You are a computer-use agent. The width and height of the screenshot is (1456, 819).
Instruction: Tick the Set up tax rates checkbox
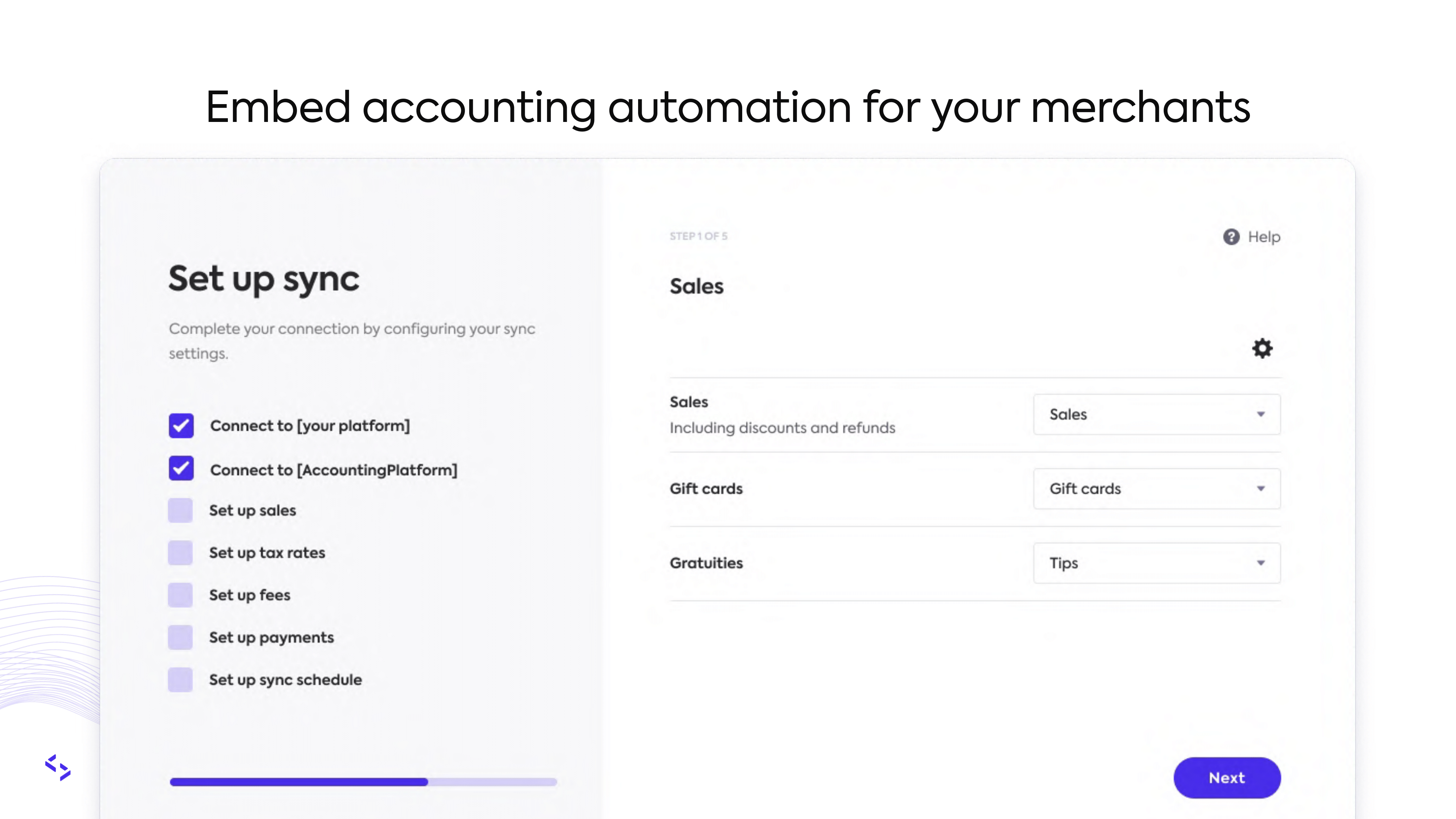[180, 553]
